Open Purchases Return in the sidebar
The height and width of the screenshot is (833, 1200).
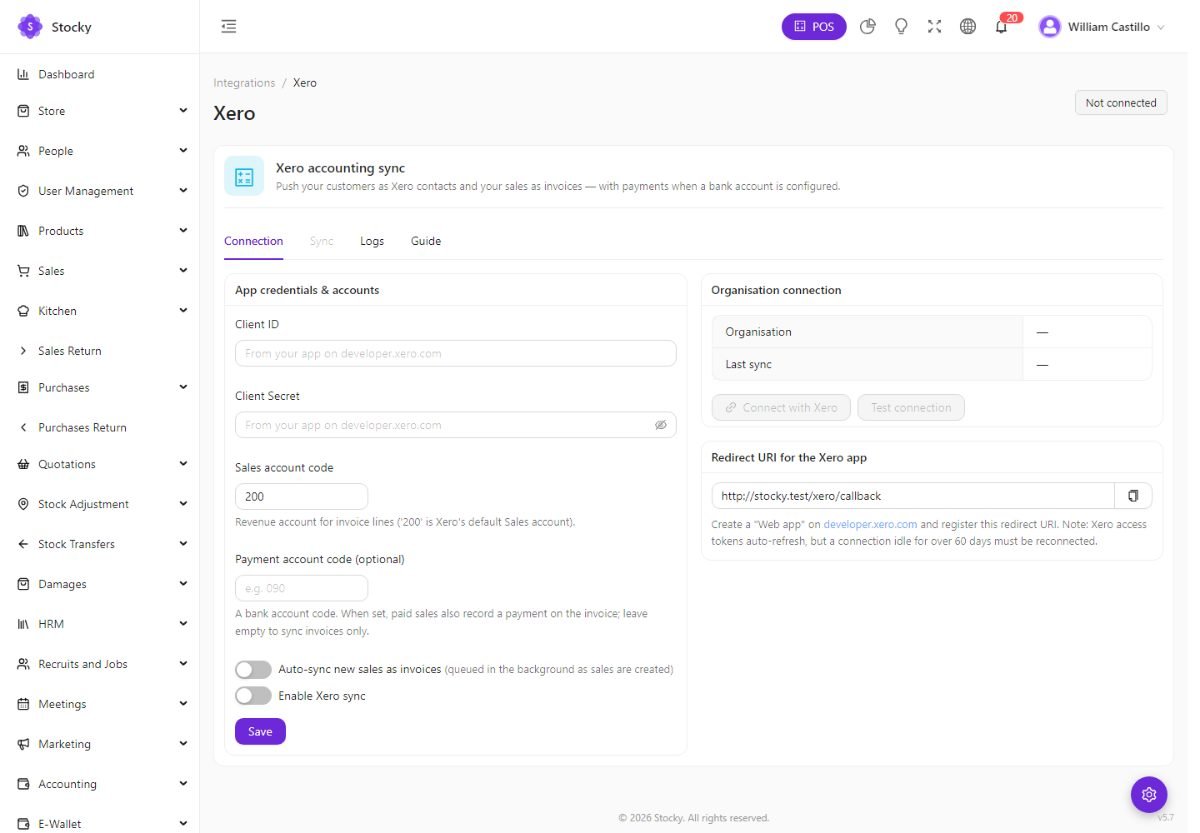point(82,427)
